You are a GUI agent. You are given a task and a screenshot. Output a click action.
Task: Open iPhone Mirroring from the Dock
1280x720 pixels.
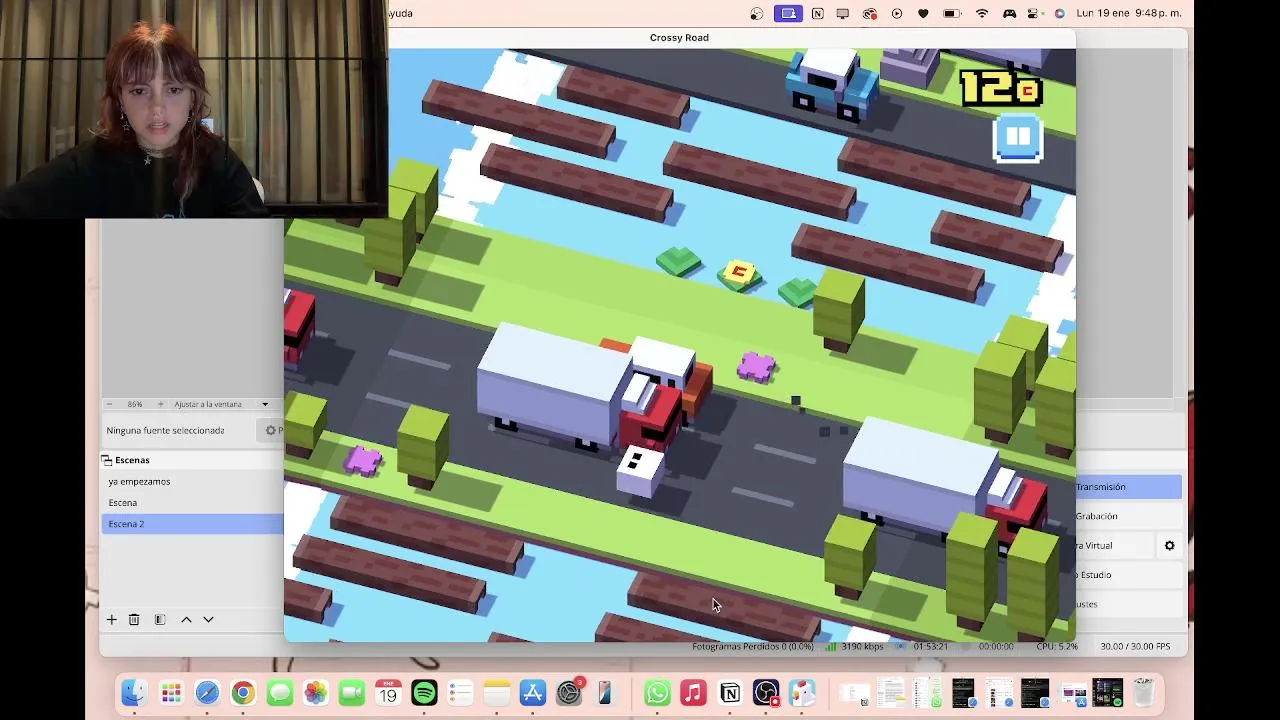604,692
